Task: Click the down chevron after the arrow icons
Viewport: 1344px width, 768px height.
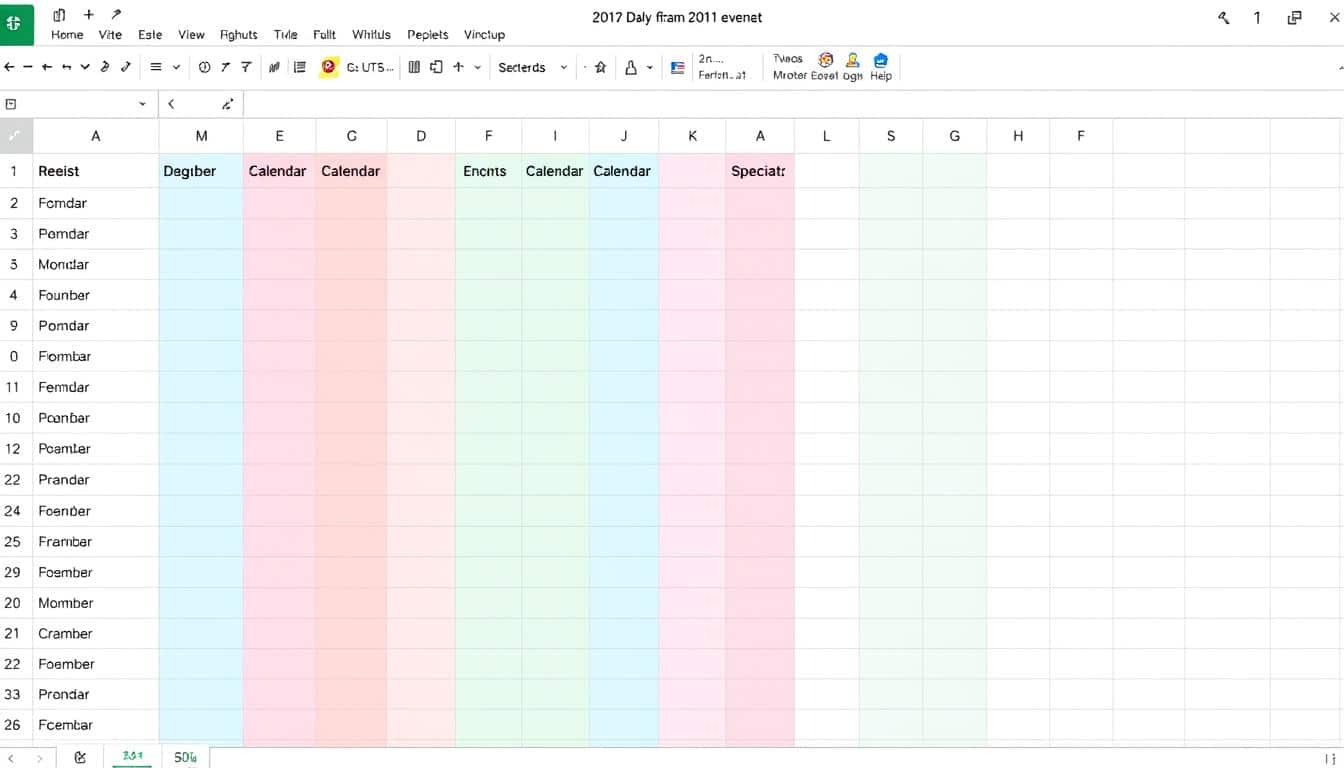Action: pyautogui.click(x=85, y=67)
